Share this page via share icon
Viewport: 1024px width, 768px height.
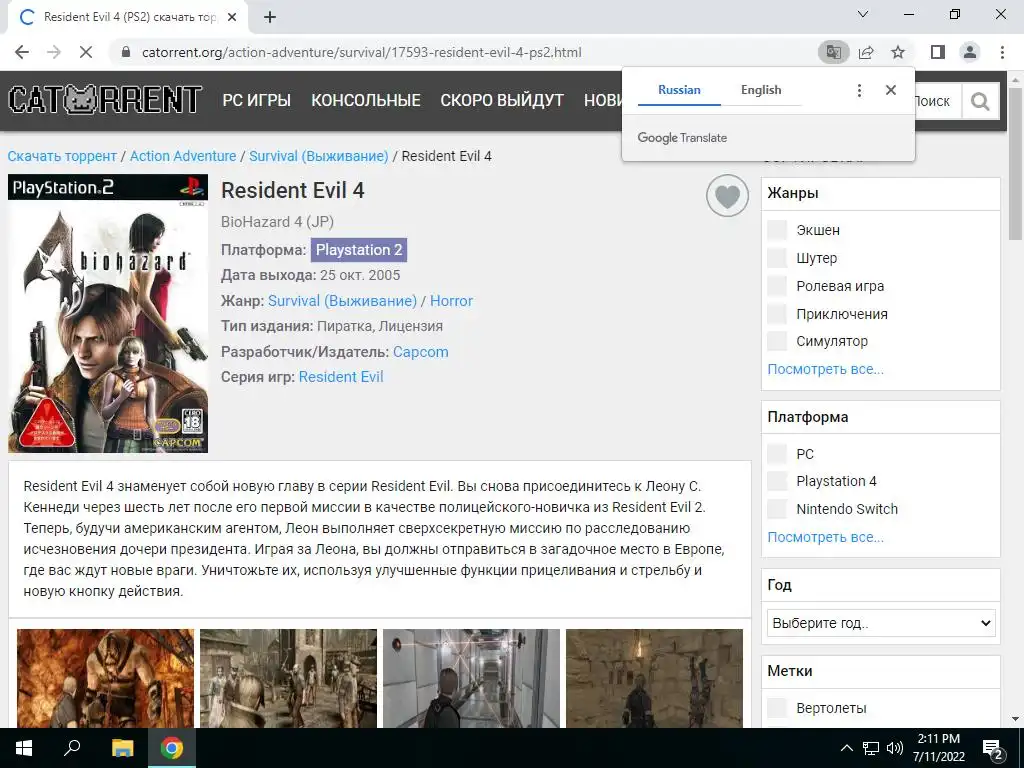(866, 52)
